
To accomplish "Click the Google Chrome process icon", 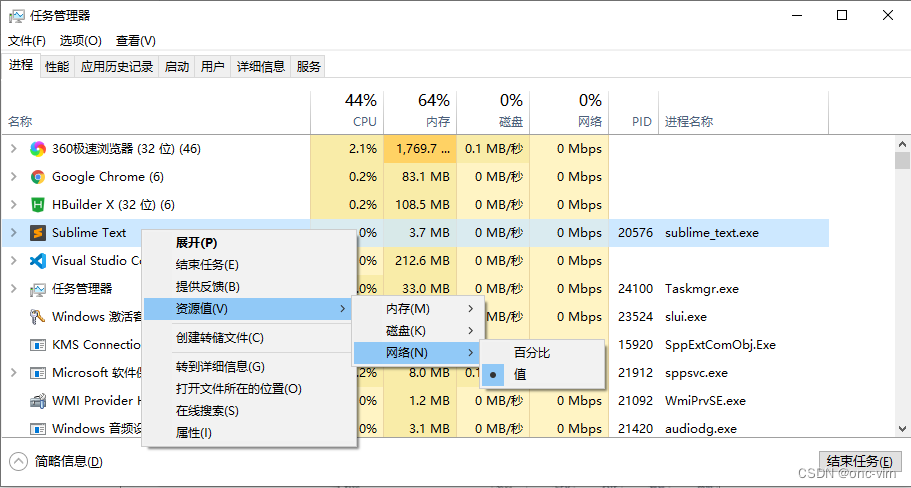I will pyautogui.click(x=38, y=177).
